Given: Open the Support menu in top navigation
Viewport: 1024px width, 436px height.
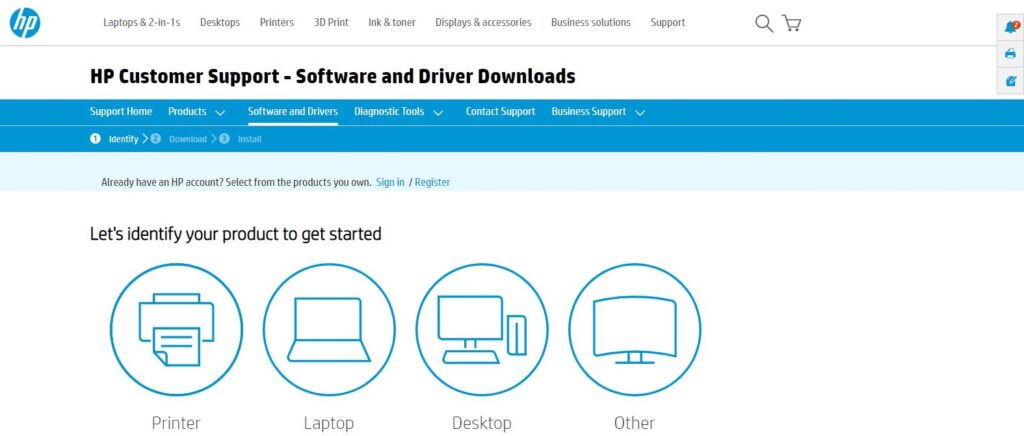Looking at the screenshot, I should [667, 22].
